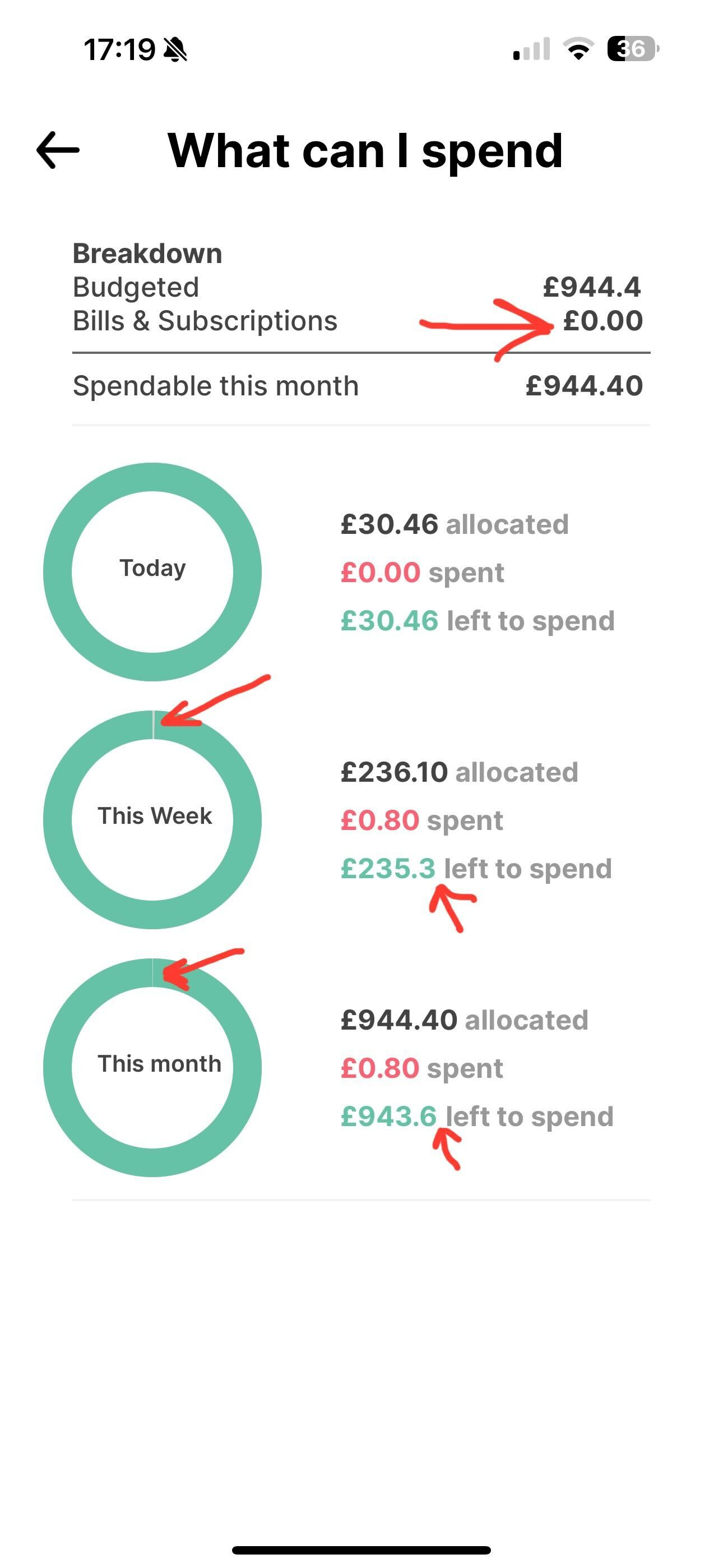The width and height of the screenshot is (723, 1568).
Task: Tap the back arrow icon
Action: pyautogui.click(x=58, y=150)
